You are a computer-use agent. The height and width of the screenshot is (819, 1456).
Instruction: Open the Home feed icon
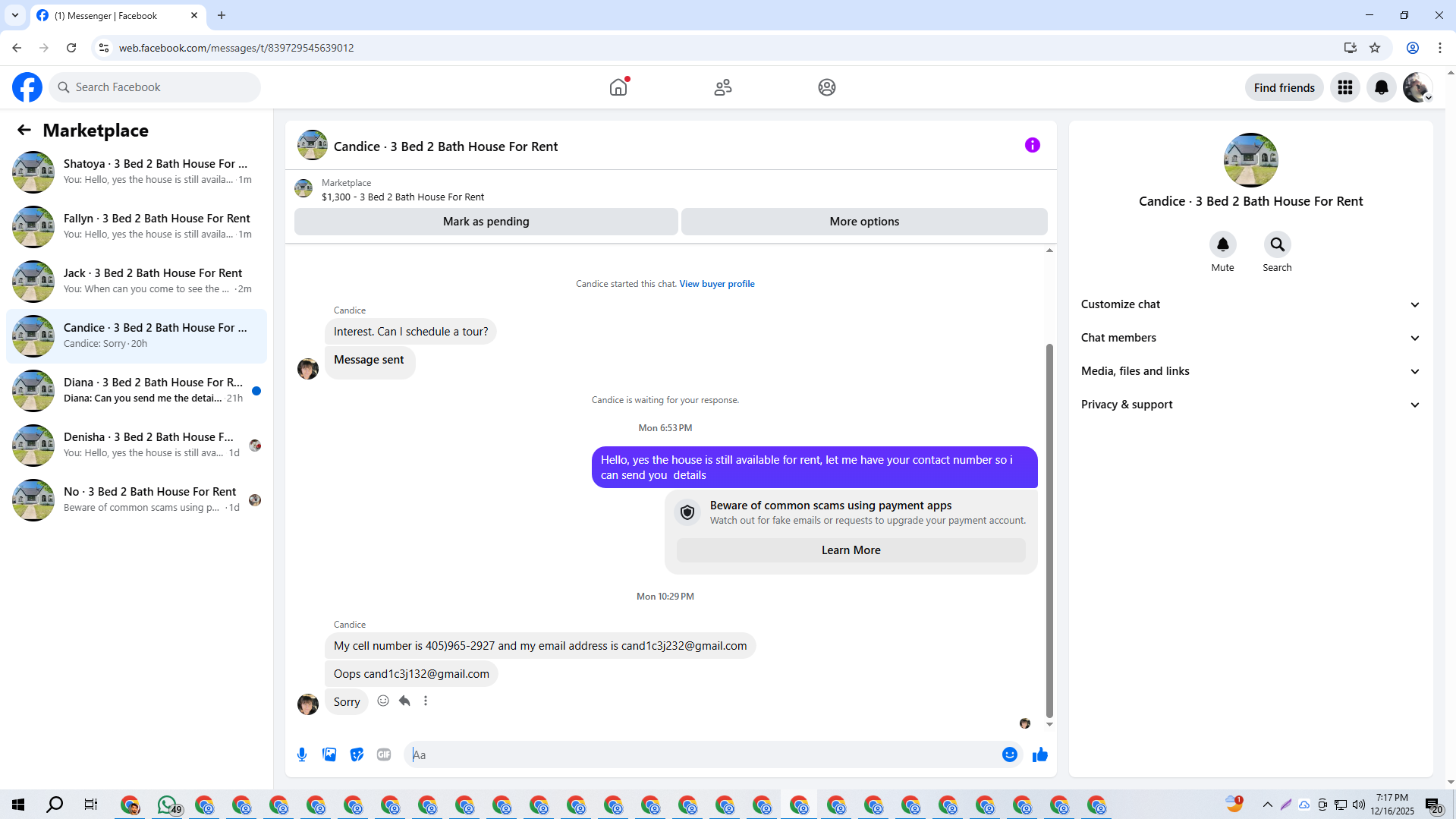[x=618, y=87]
